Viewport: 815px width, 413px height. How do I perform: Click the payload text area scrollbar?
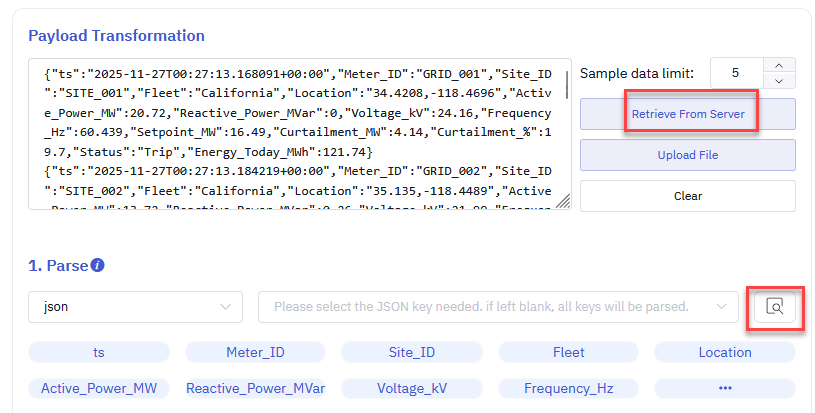coord(568,85)
